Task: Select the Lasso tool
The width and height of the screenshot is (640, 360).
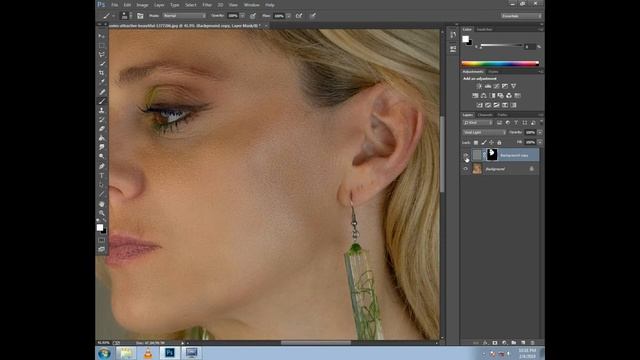Action: click(x=102, y=54)
